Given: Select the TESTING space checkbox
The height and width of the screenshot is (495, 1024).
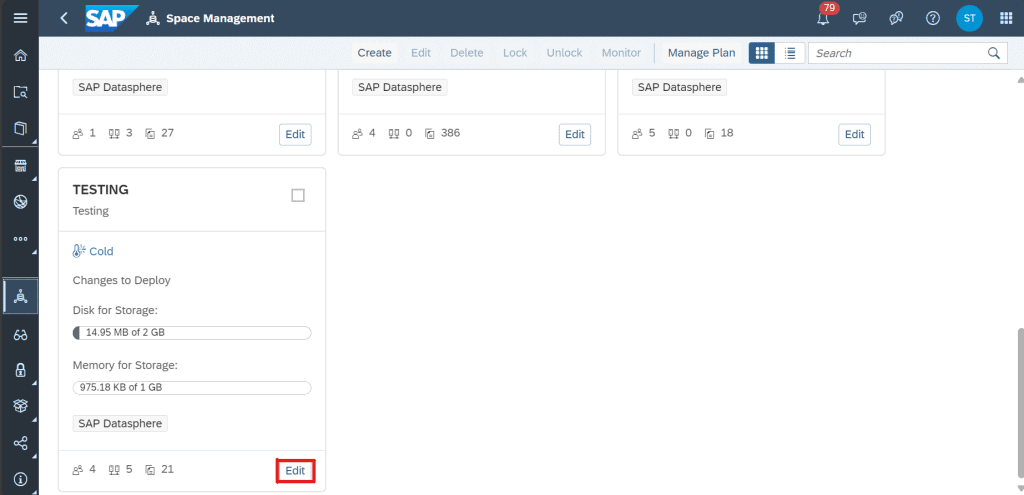Looking at the screenshot, I should coord(298,195).
